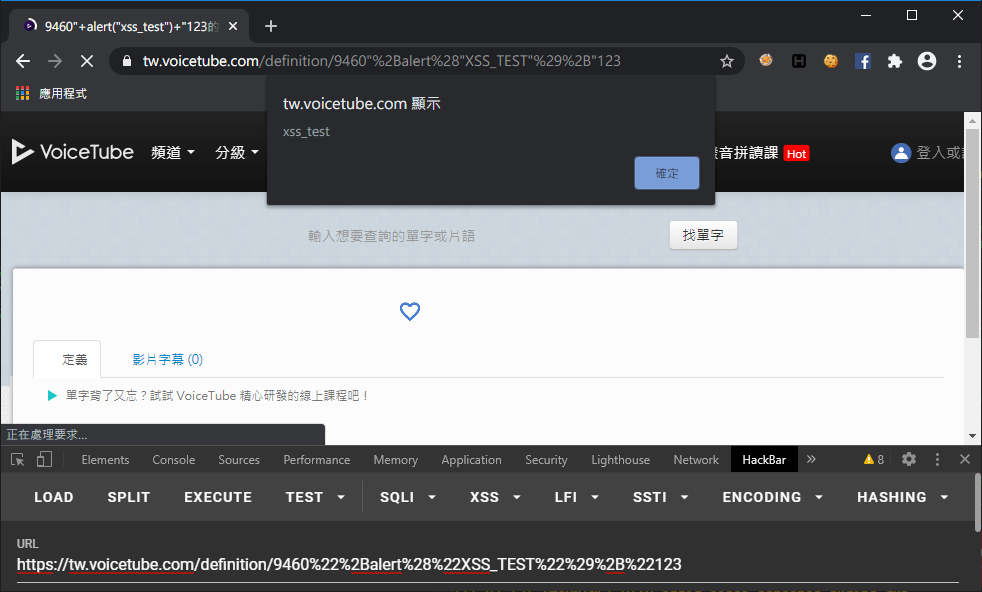Activate DevTools element inspector tool
This screenshot has height=592, width=982.
[18, 460]
